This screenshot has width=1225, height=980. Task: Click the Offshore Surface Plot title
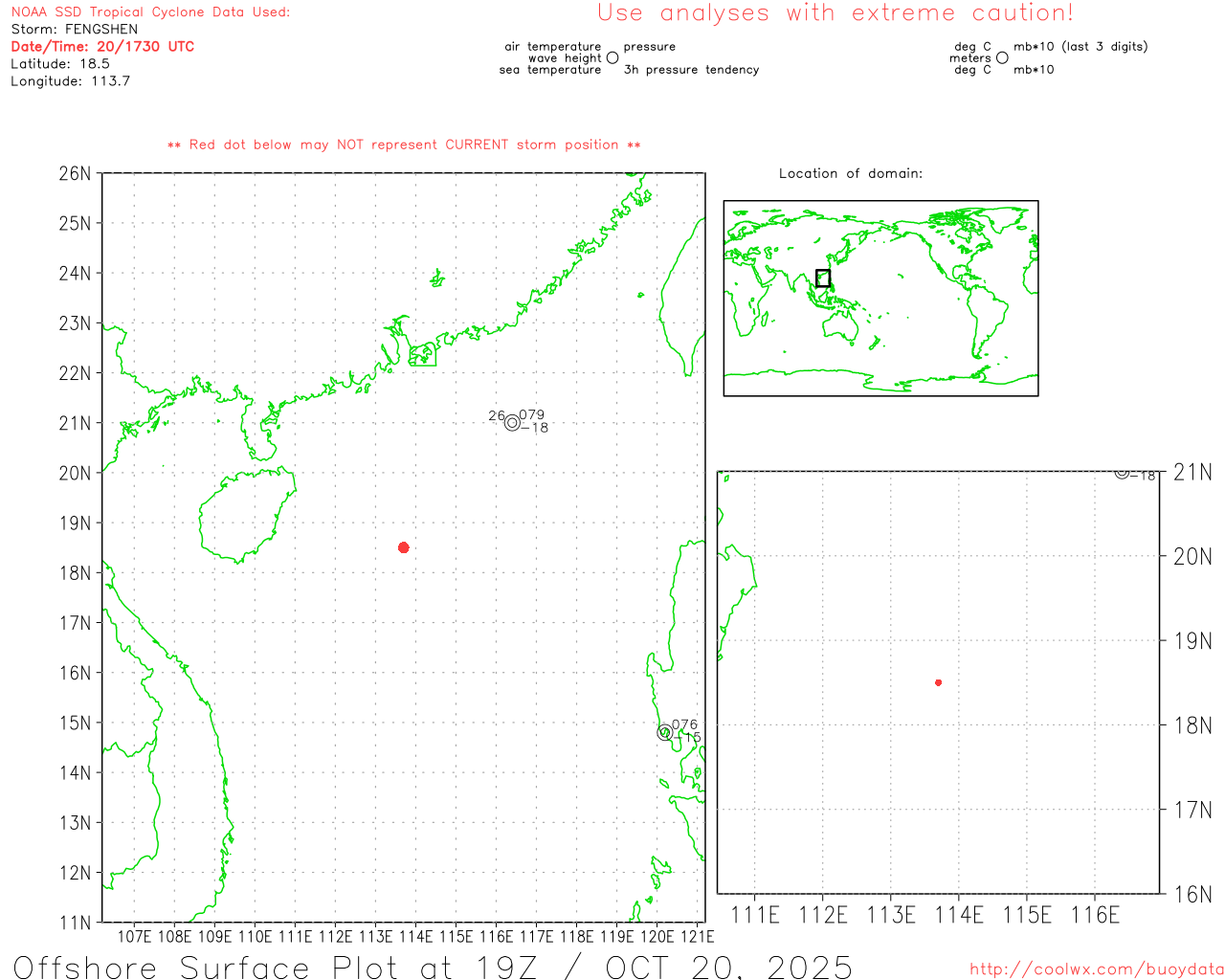click(x=433, y=967)
